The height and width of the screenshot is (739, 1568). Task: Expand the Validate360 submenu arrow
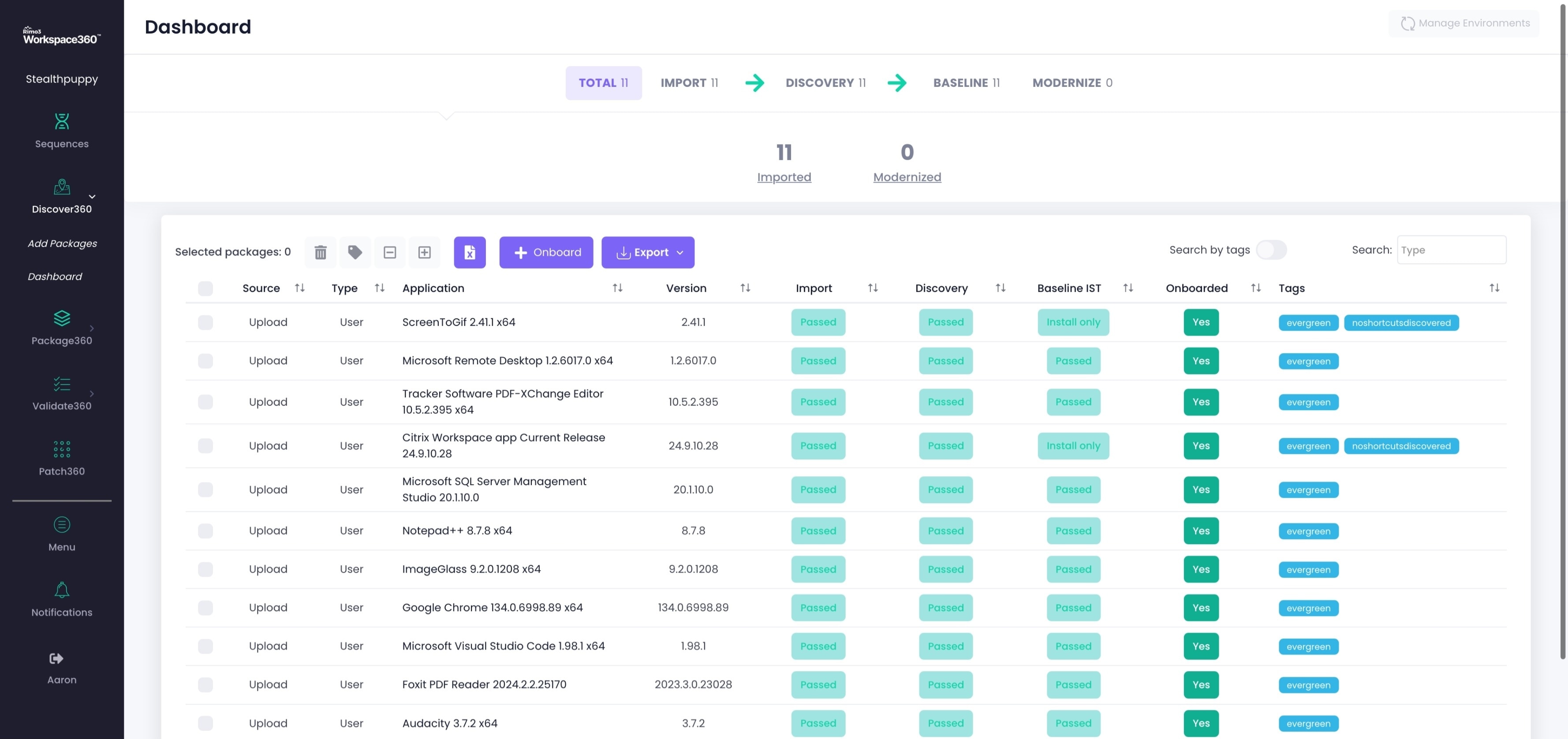click(x=92, y=394)
